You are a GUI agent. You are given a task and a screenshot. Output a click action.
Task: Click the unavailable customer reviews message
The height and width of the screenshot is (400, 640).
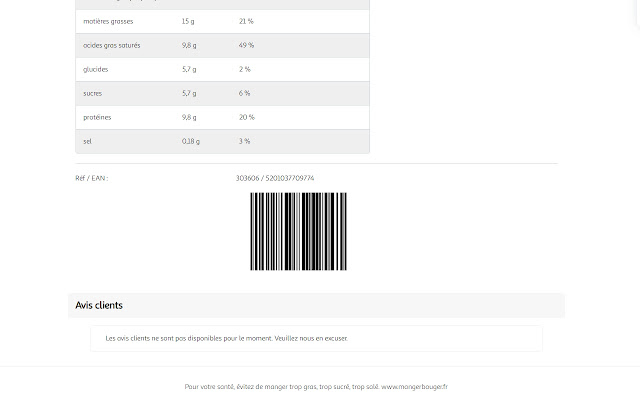coord(227,338)
